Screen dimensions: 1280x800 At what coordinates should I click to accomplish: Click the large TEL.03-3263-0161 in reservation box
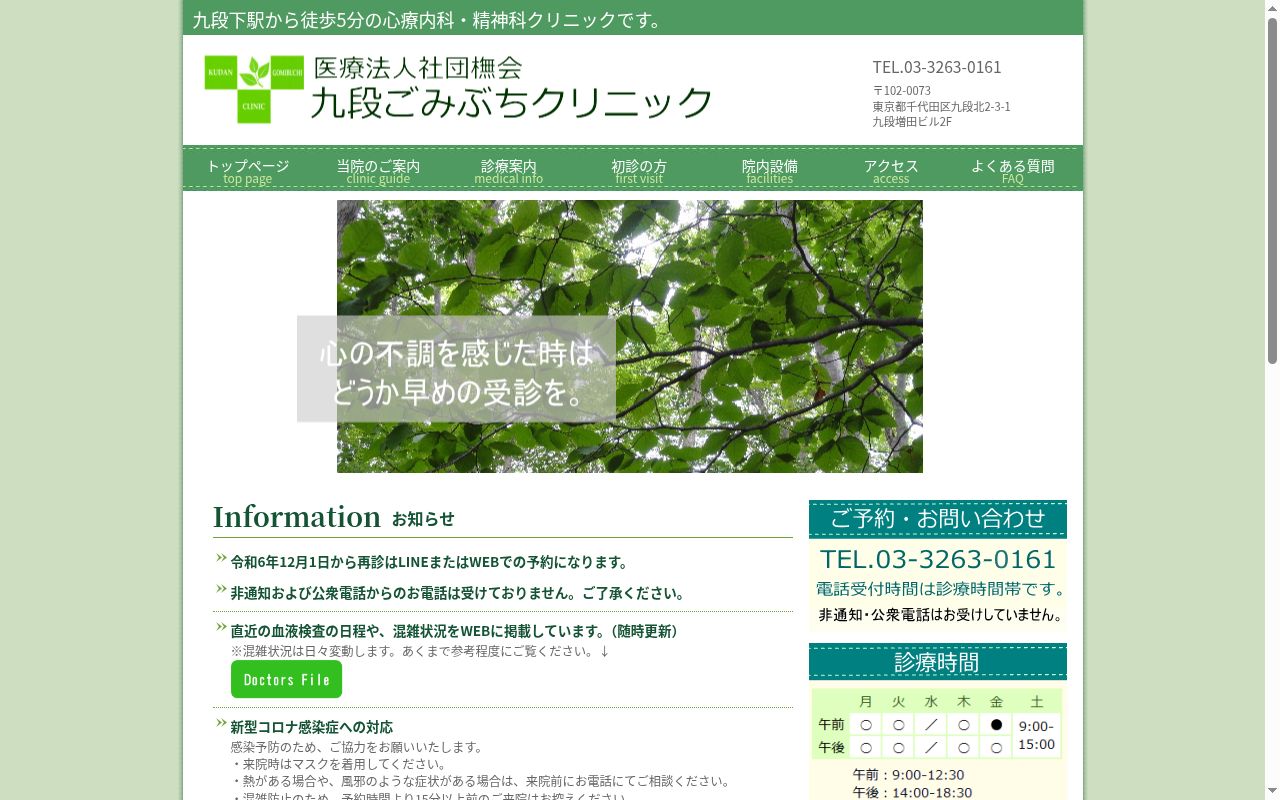(938, 559)
